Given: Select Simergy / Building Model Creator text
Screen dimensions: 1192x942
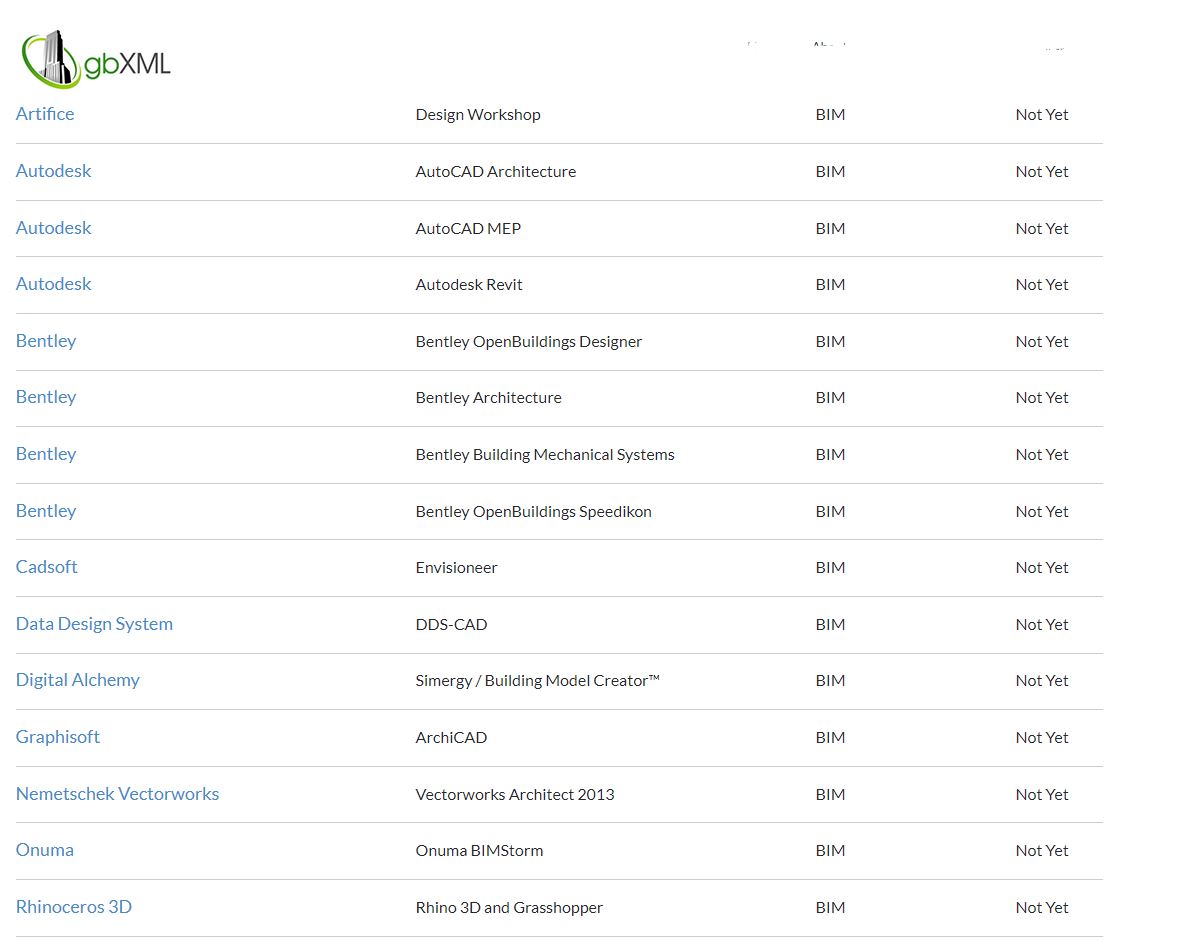Looking at the screenshot, I should coord(537,681).
